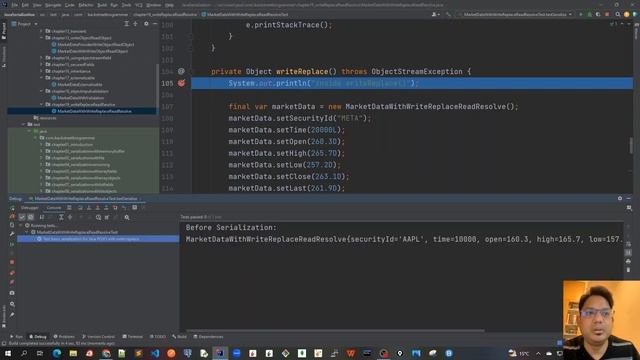Toggle show passed tests checkmark
Image resolution: width=640 pixels, height=360 pixels.
[x=22, y=218]
